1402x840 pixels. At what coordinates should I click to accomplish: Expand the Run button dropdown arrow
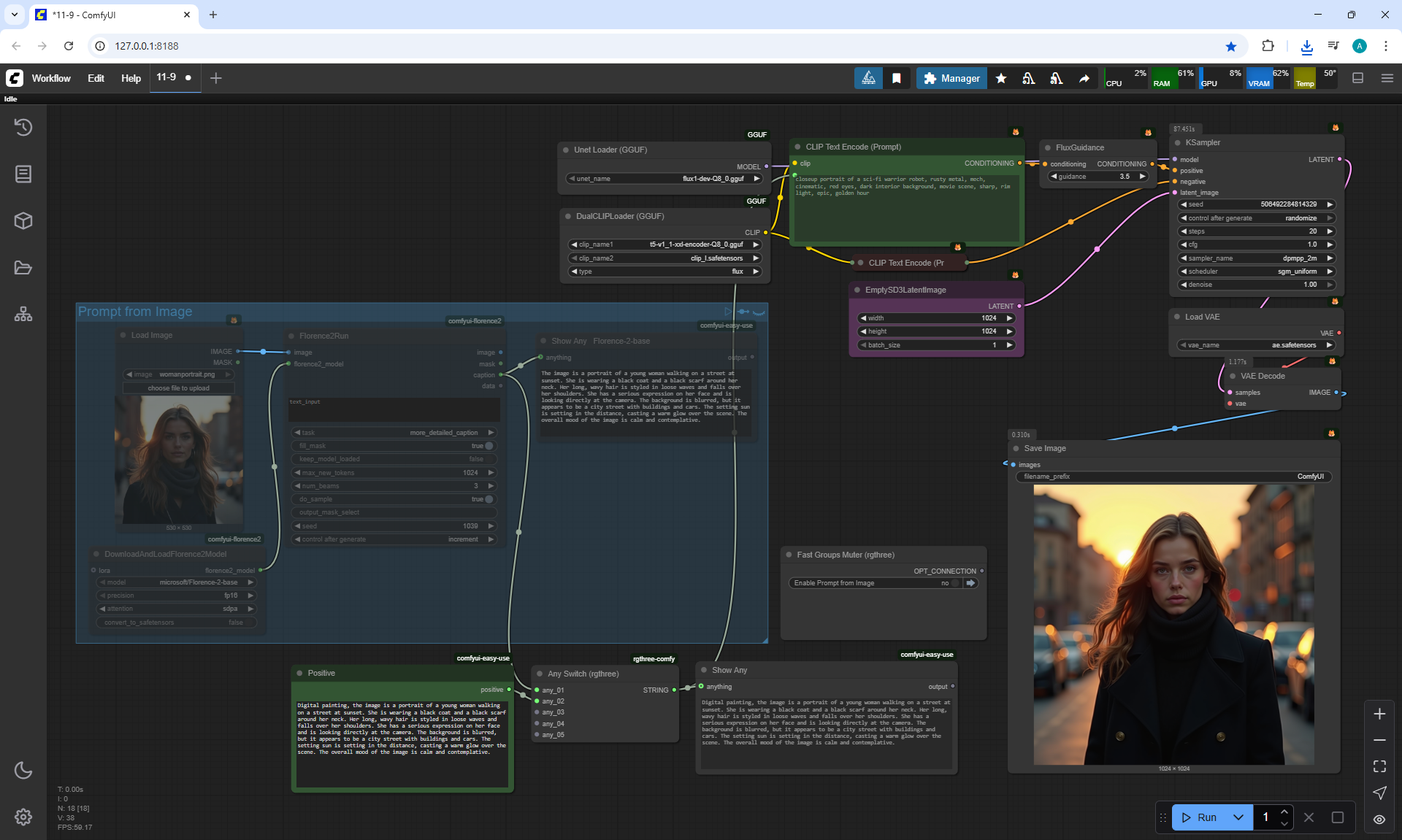[x=1238, y=817]
